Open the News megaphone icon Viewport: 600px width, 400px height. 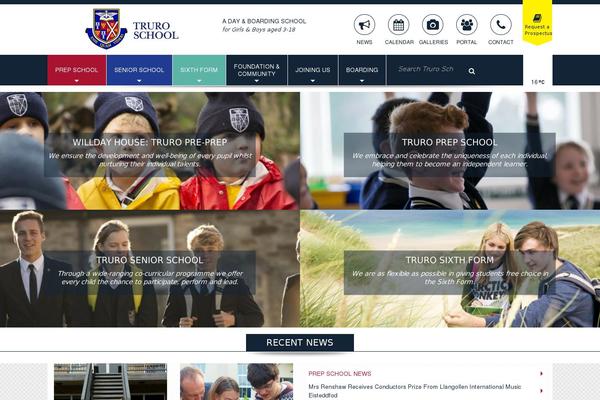pyautogui.click(x=364, y=25)
